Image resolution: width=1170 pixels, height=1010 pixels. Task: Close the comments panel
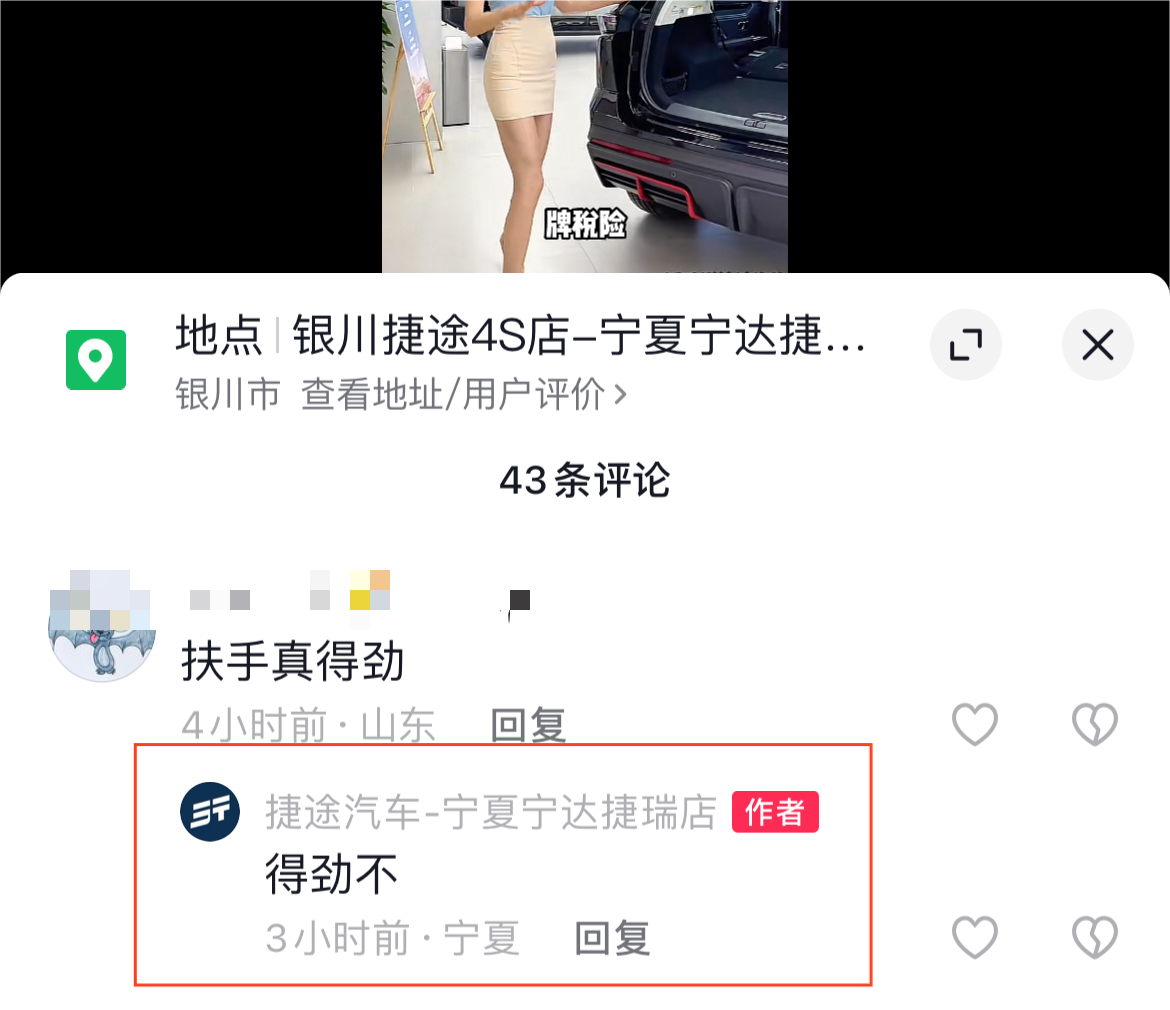(x=1098, y=345)
